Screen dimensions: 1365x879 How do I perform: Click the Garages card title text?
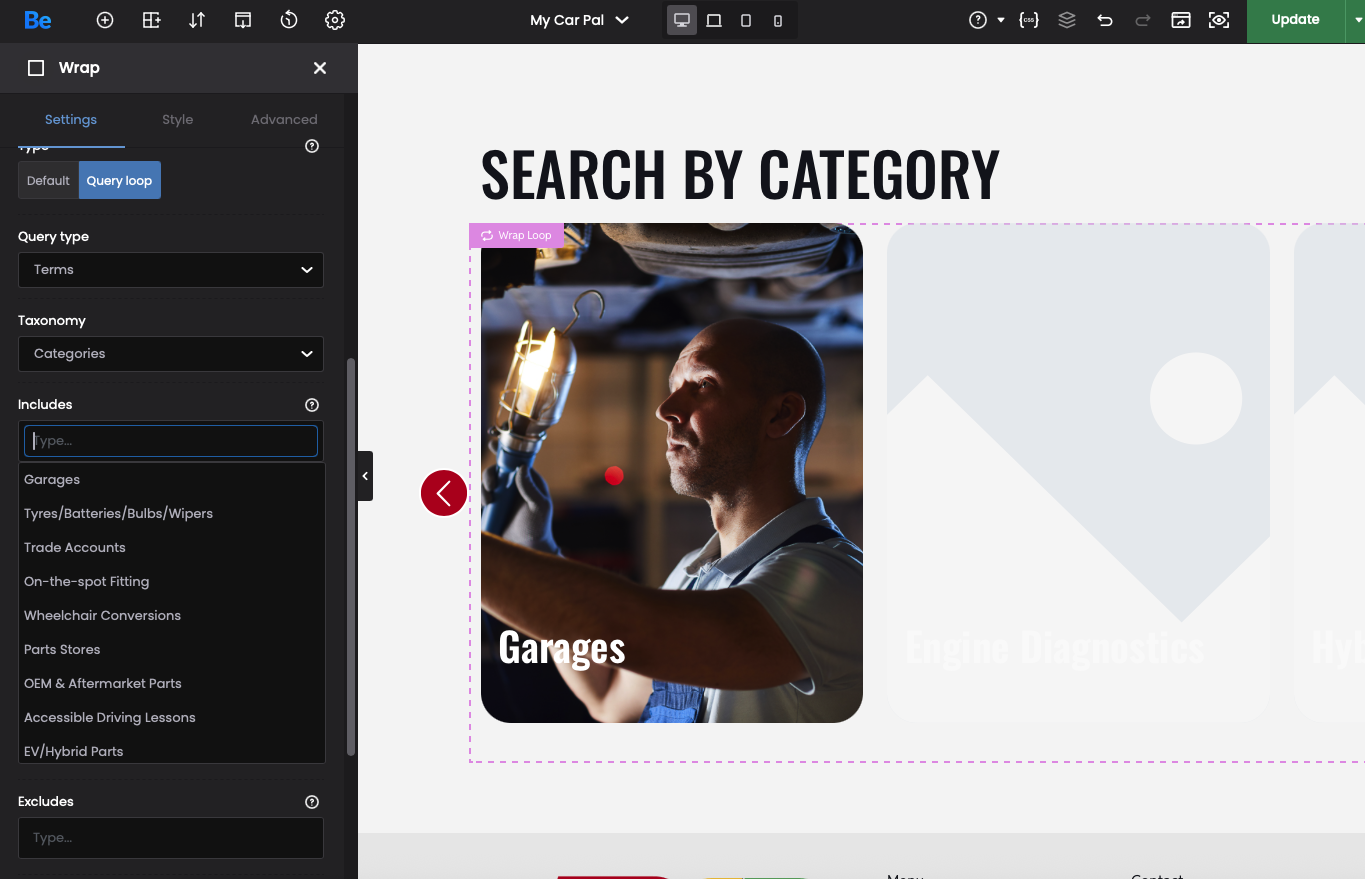[x=562, y=647]
